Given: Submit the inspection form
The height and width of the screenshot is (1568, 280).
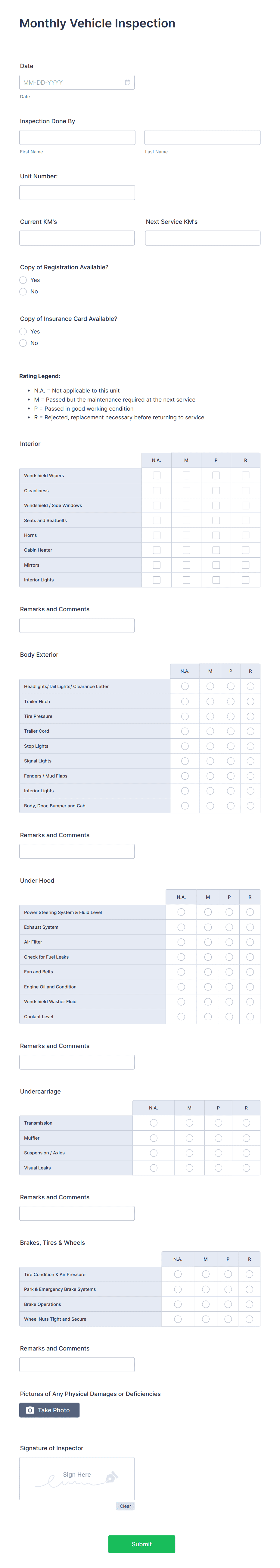Looking at the screenshot, I should click(x=141, y=1544).
